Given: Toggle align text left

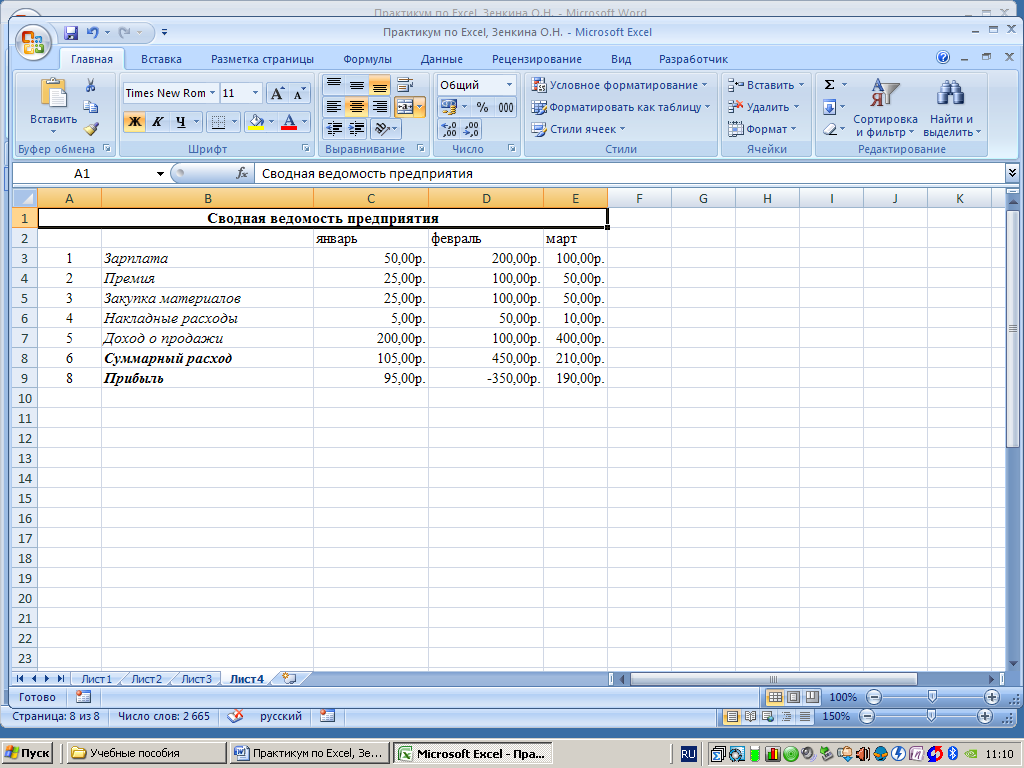Looking at the screenshot, I should pyautogui.click(x=334, y=107).
